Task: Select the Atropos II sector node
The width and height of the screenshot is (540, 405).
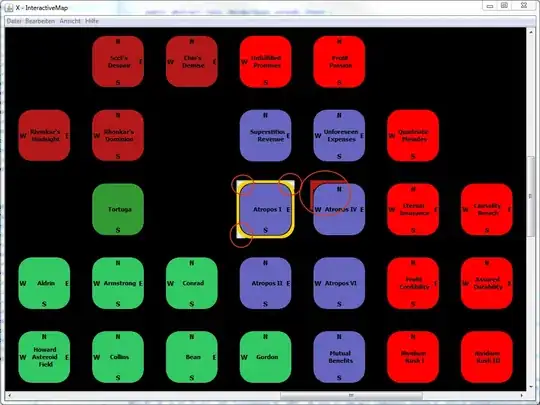Action: 265,283
